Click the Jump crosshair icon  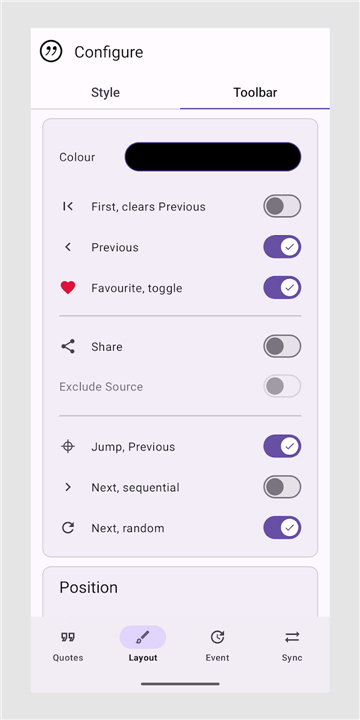[x=68, y=447]
